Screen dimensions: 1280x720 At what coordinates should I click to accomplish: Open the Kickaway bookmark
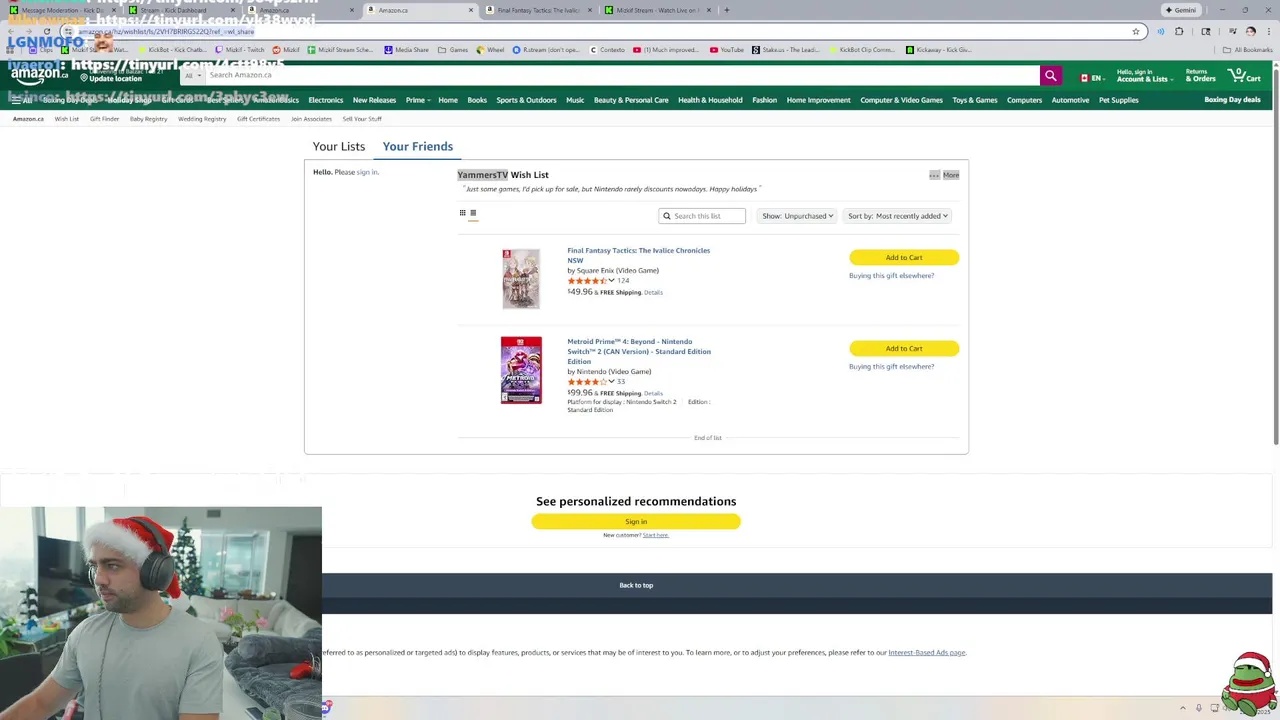[939, 49]
